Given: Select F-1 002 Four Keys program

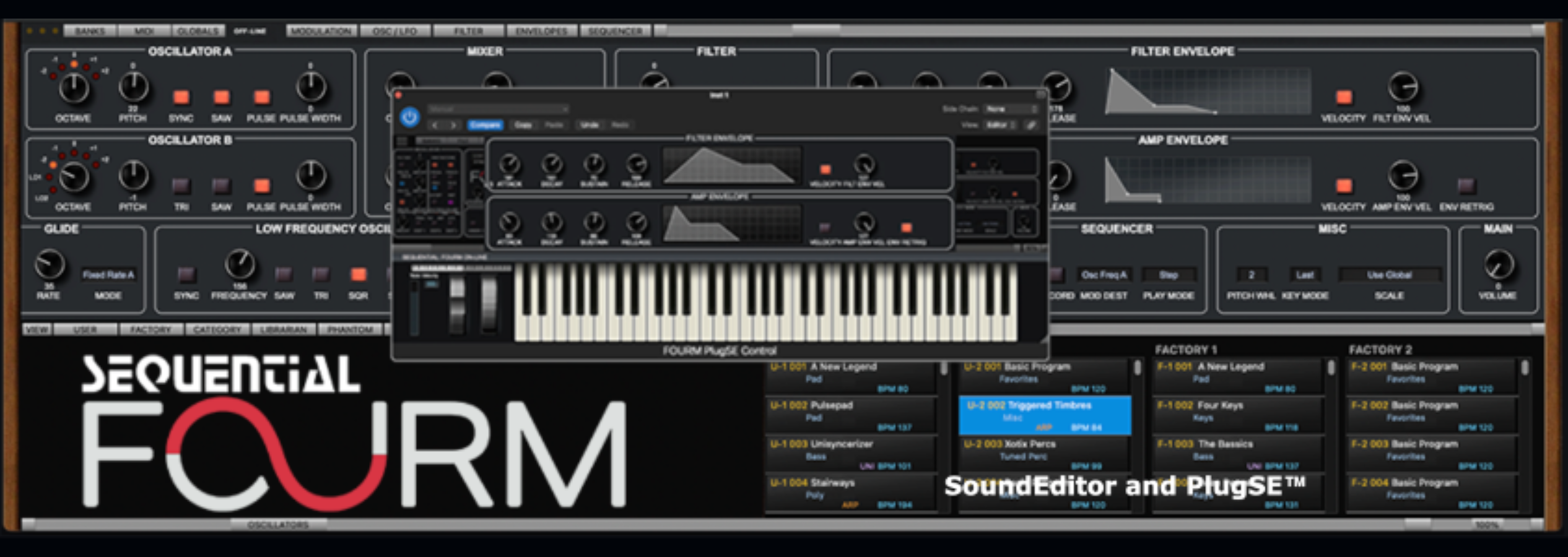Looking at the screenshot, I should pyautogui.click(x=1239, y=415).
